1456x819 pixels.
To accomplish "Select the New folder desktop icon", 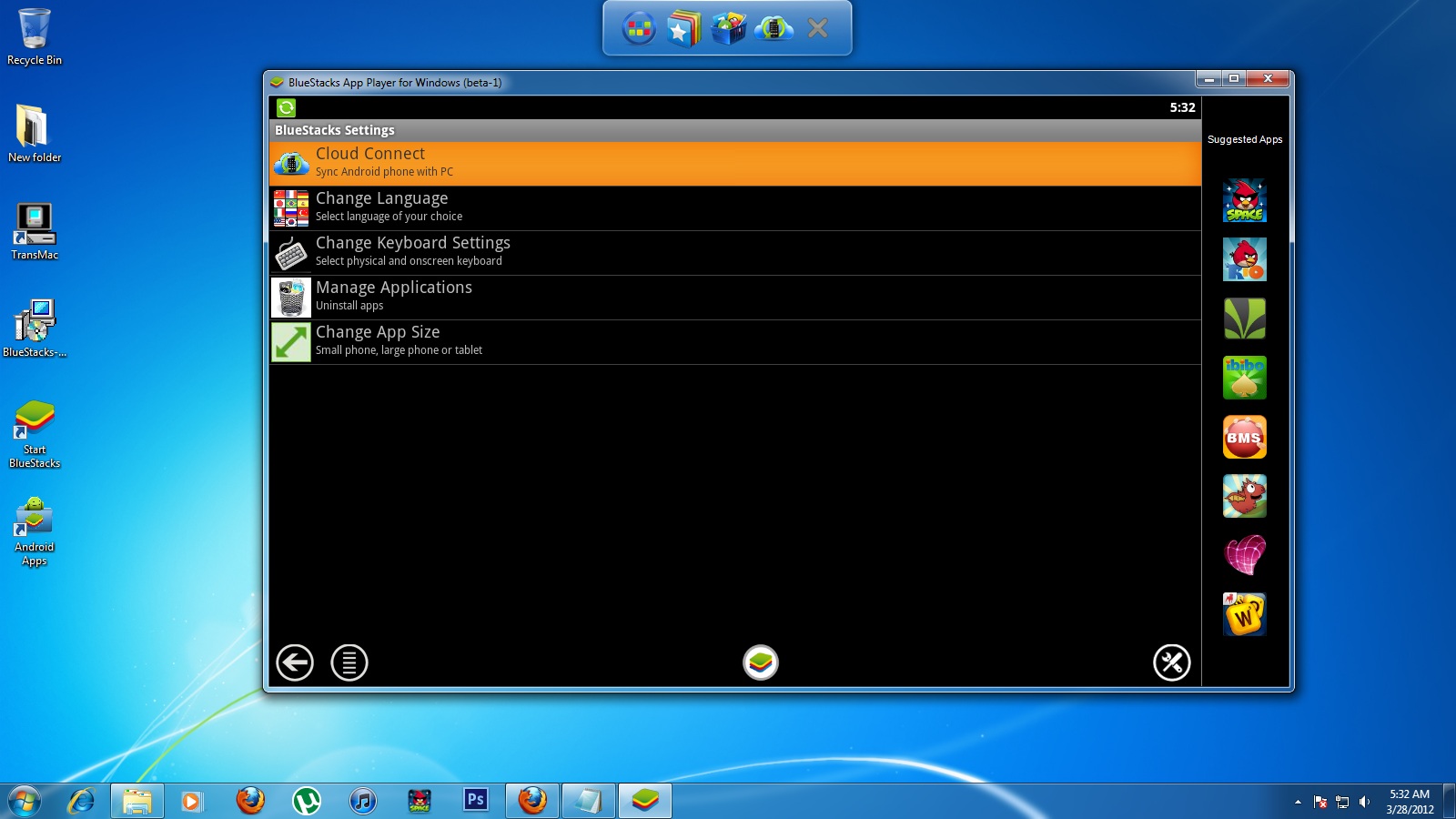I will (x=35, y=133).
